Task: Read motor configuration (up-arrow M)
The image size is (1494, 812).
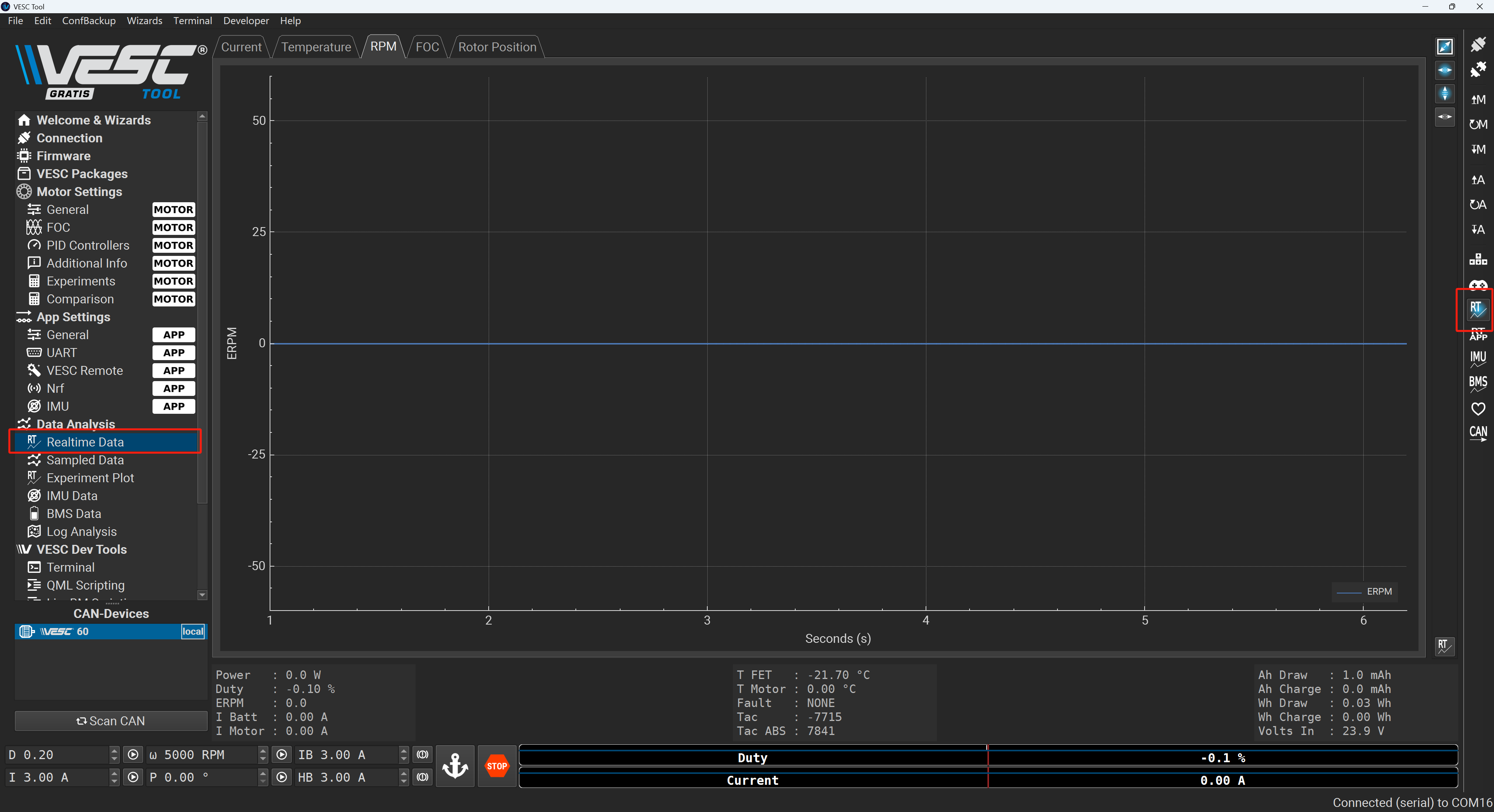Action: point(1478,100)
